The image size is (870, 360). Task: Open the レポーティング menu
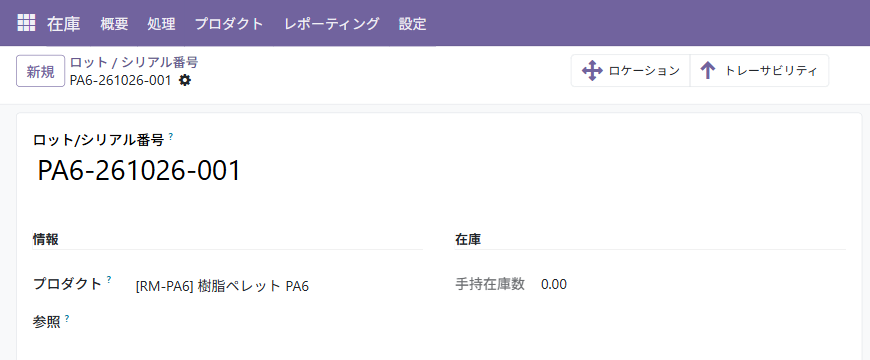[331, 24]
